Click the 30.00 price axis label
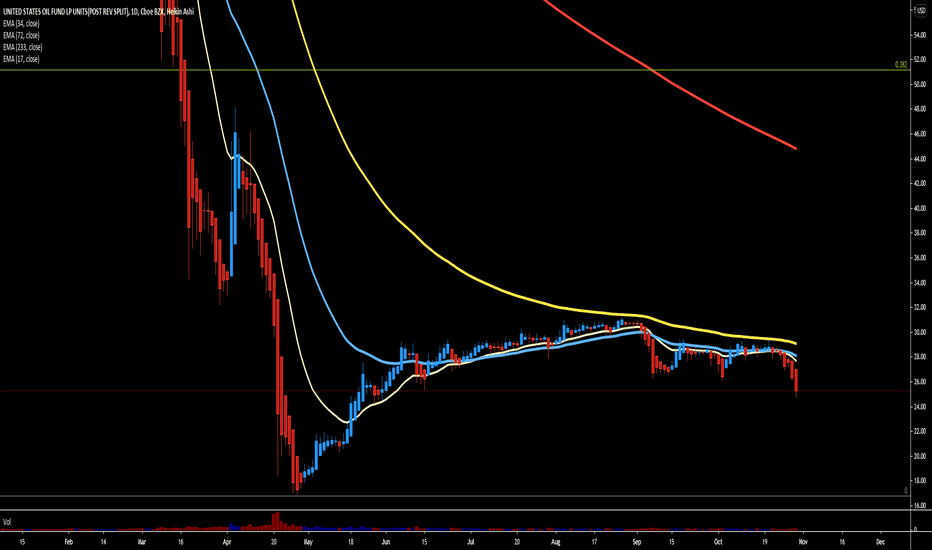The image size is (932, 550). (920, 332)
